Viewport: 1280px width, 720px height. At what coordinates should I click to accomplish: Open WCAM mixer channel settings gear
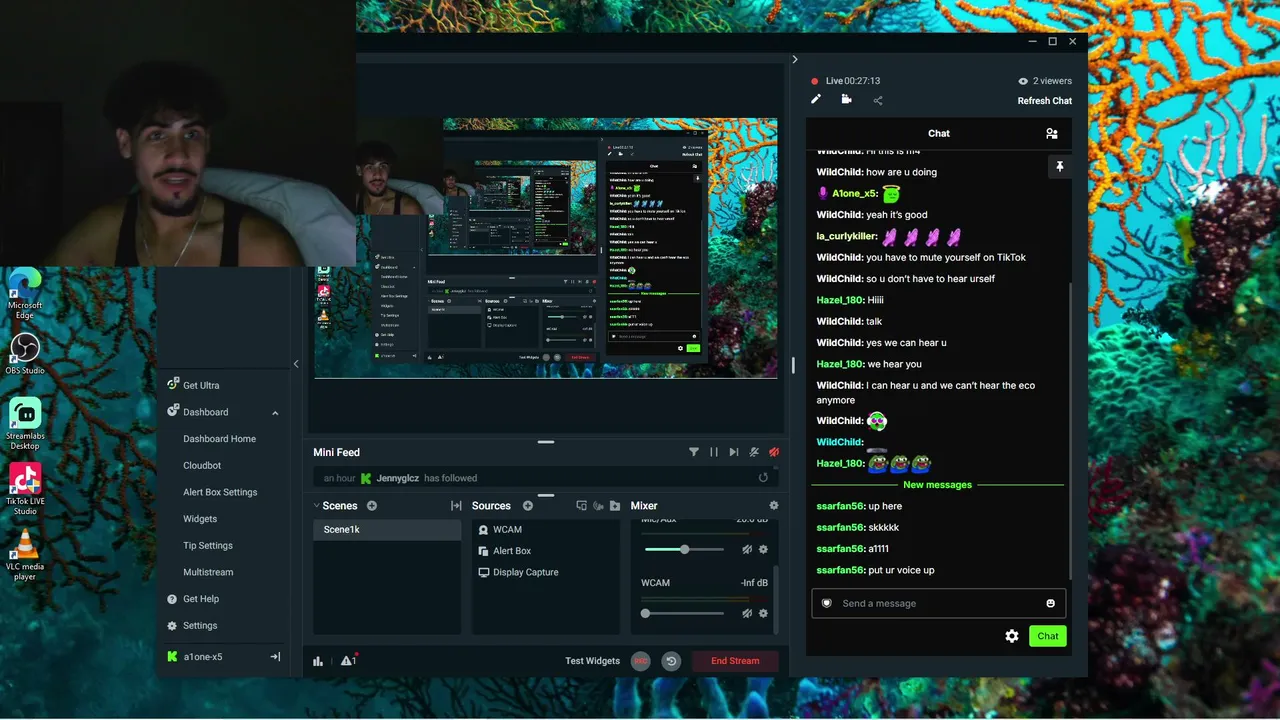click(763, 613)
